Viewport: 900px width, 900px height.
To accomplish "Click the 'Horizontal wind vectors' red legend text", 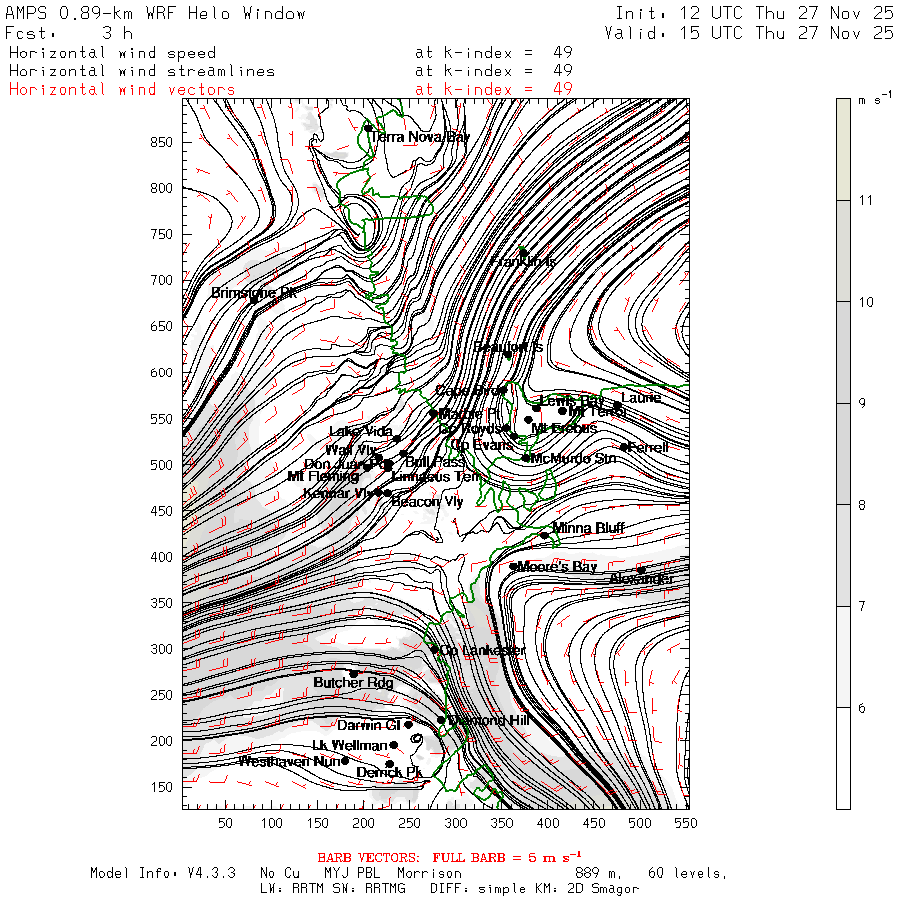I will pyautogui.click(x=122, y=89).
